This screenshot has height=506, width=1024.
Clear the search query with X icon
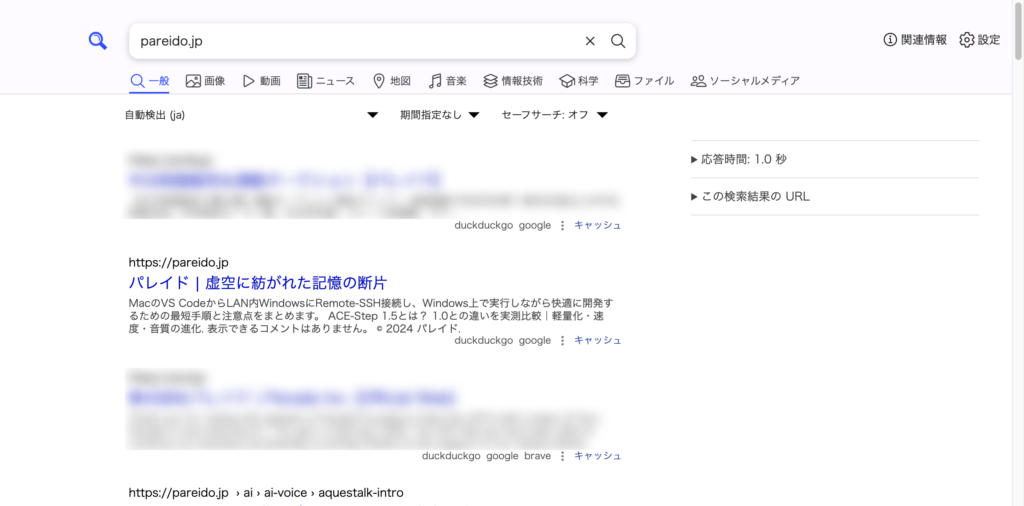[590, 41]
